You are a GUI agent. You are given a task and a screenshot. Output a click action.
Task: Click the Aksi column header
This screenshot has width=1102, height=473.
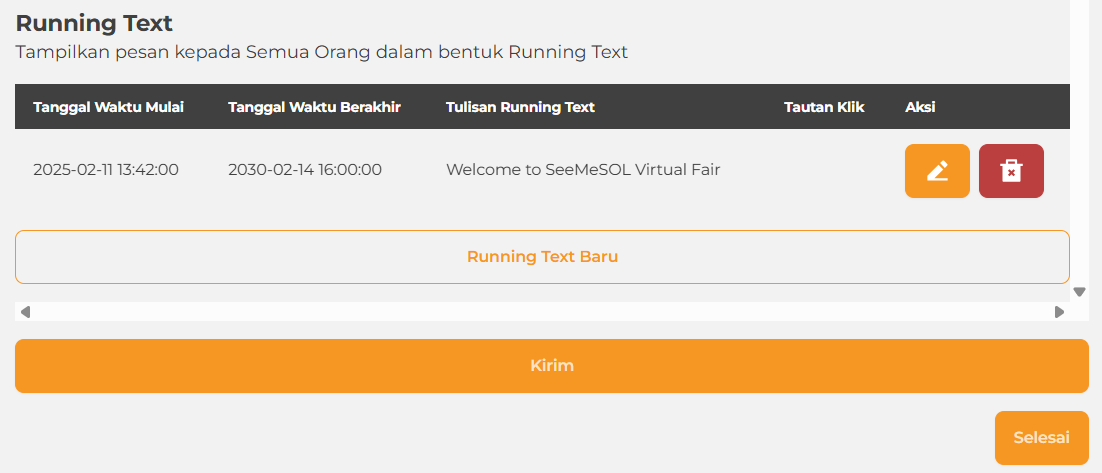(920, 107)
